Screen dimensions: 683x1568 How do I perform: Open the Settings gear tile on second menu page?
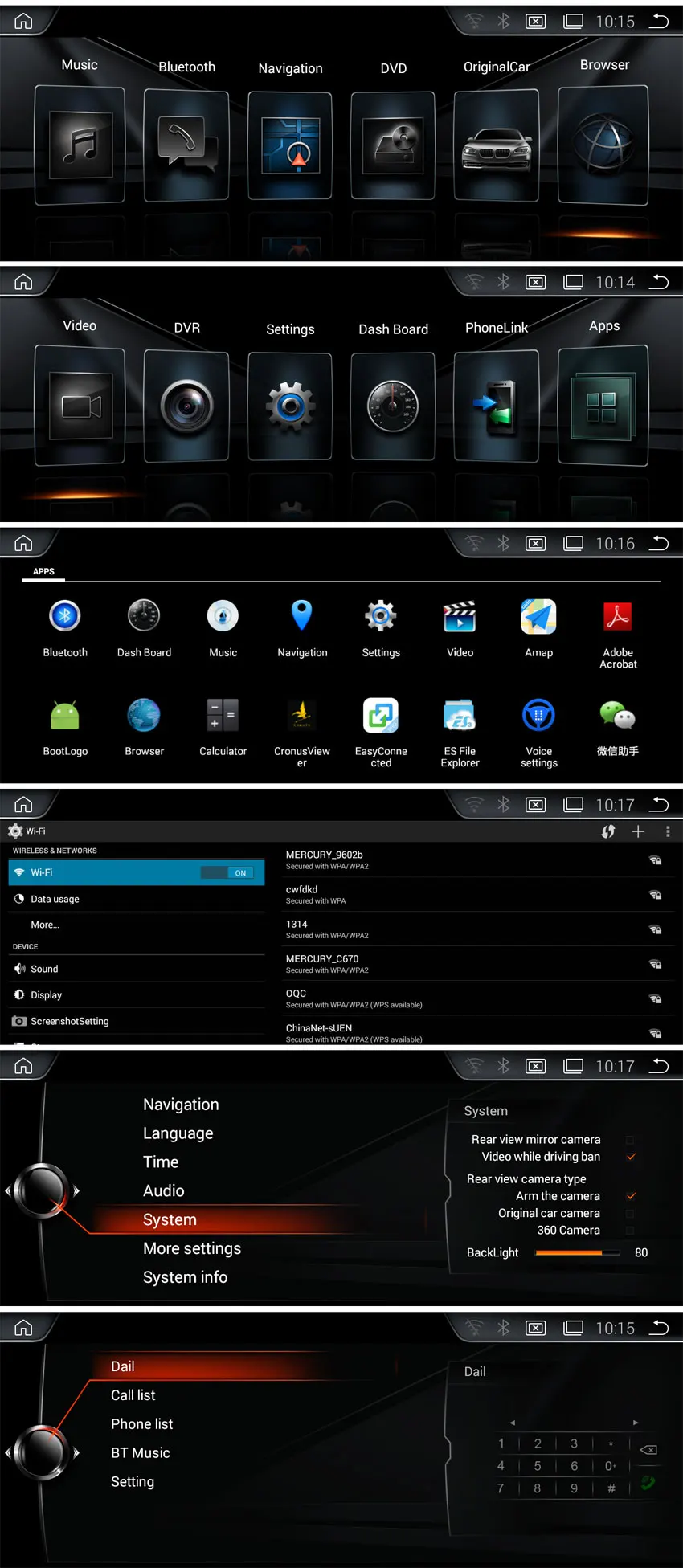coord(290,406)
